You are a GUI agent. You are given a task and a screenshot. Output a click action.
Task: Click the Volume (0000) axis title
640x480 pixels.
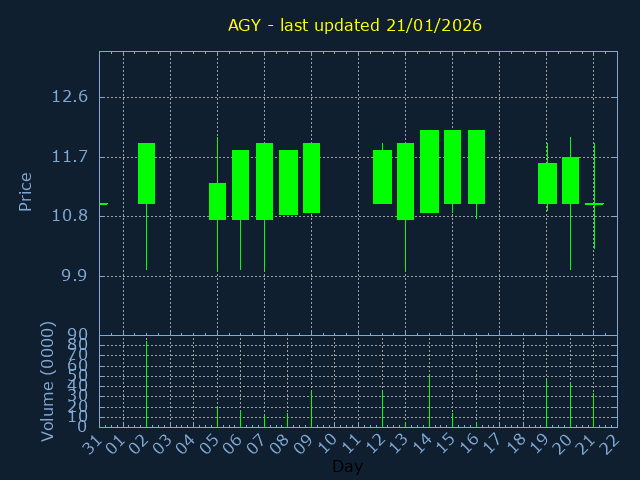pos(47,381)
